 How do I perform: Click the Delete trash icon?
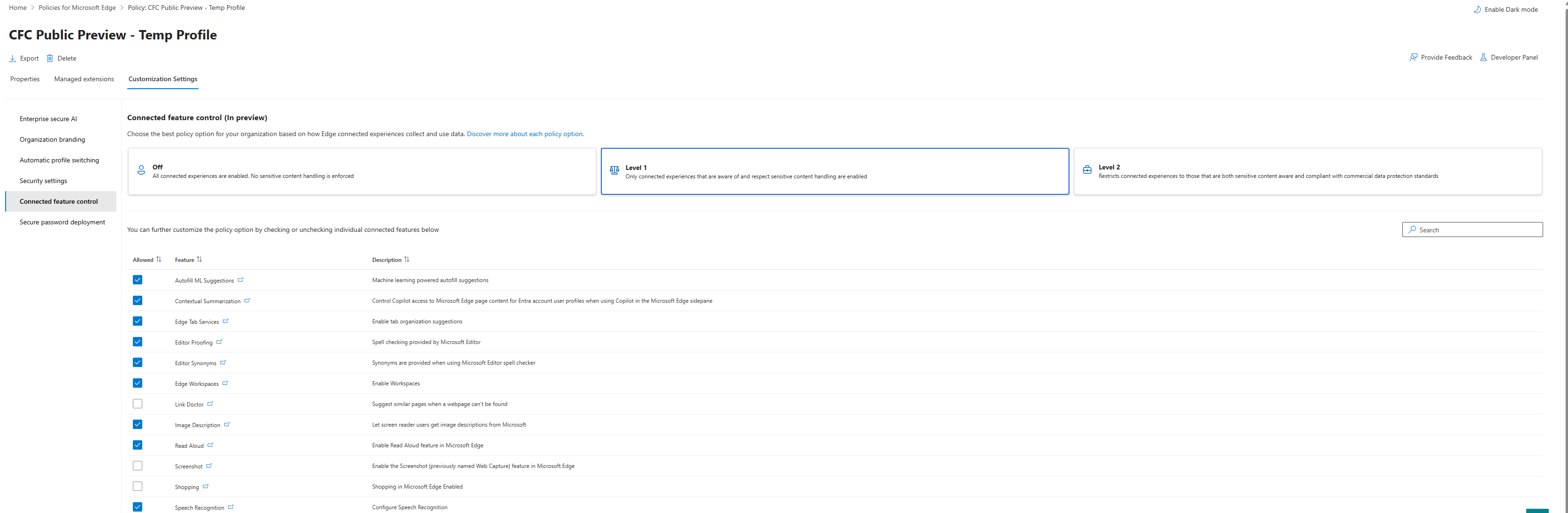pos(50,58)
